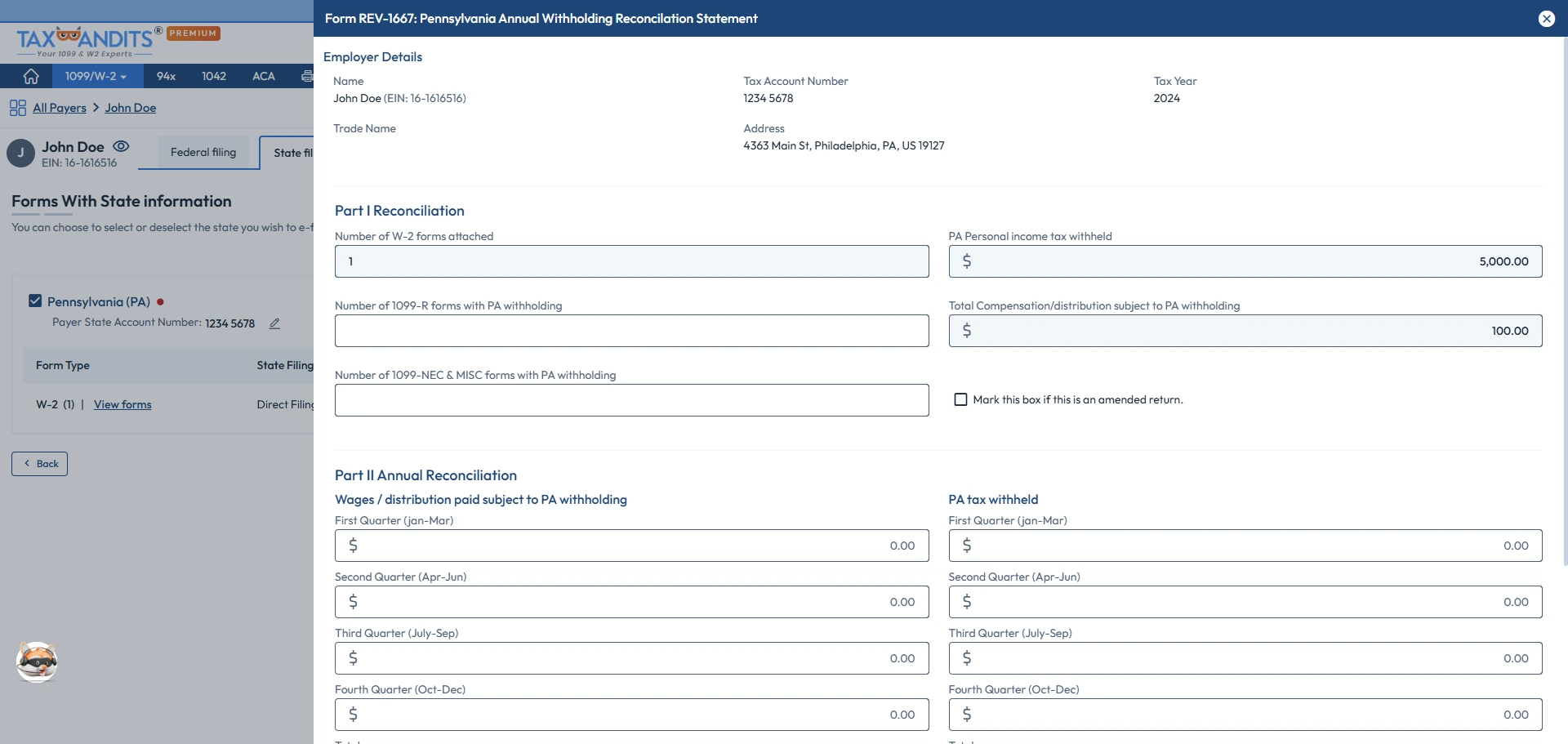Viewport: 1568px width, 744px height.
Task: Click Total Compensation subject to PA withholding field
Action: pyautogui.click(x=1245, y=331)
